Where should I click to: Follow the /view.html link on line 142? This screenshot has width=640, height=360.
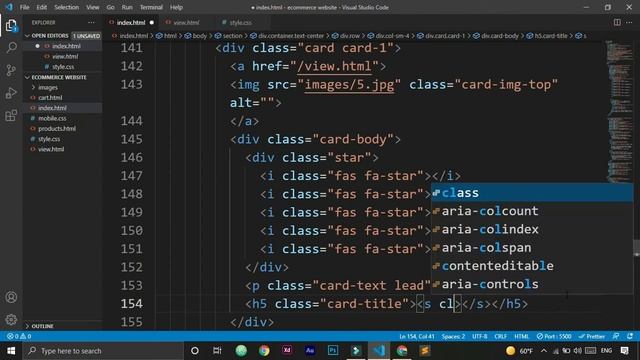pyautogui.click(x=335, y=66)
